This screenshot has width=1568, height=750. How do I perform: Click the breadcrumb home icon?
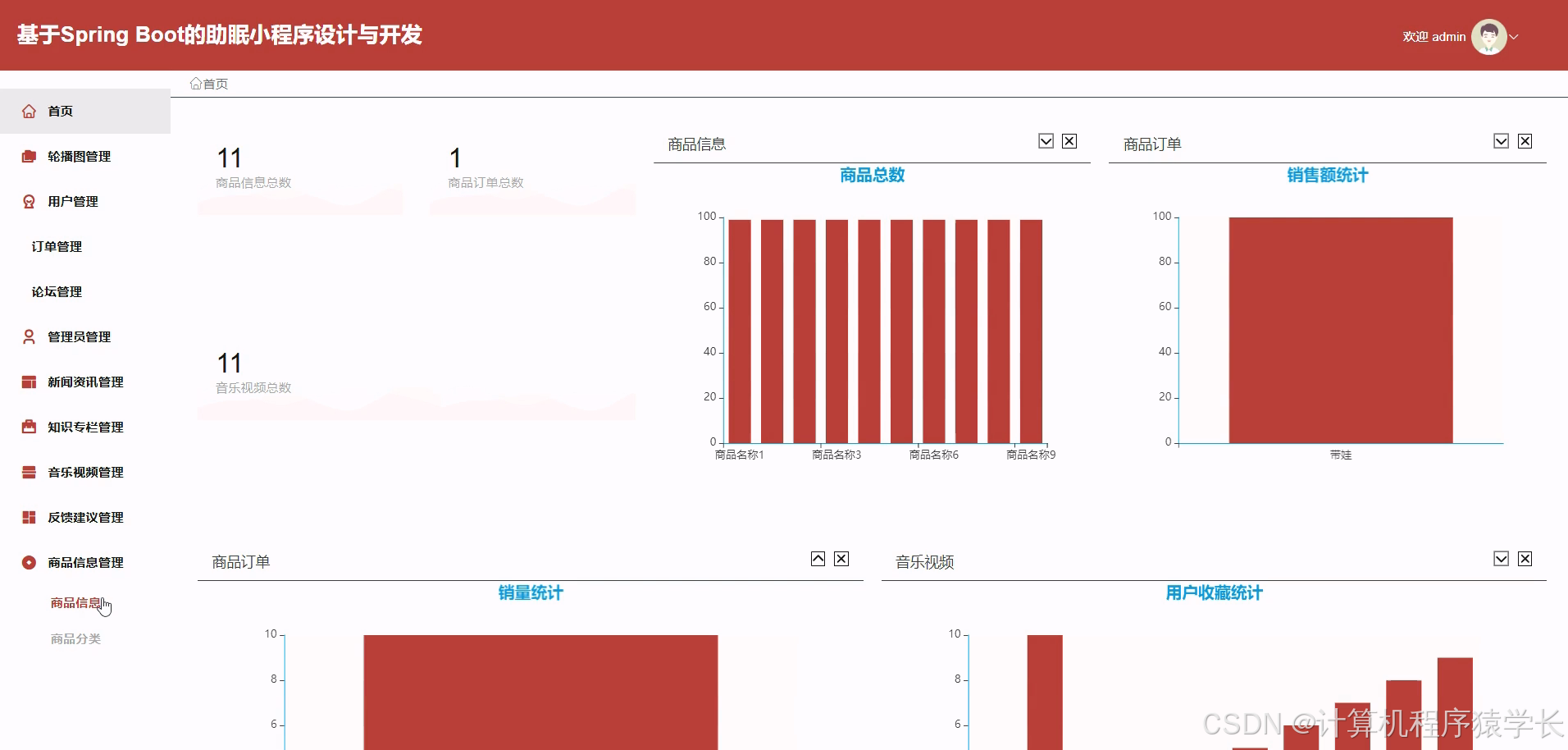(195, 84)
